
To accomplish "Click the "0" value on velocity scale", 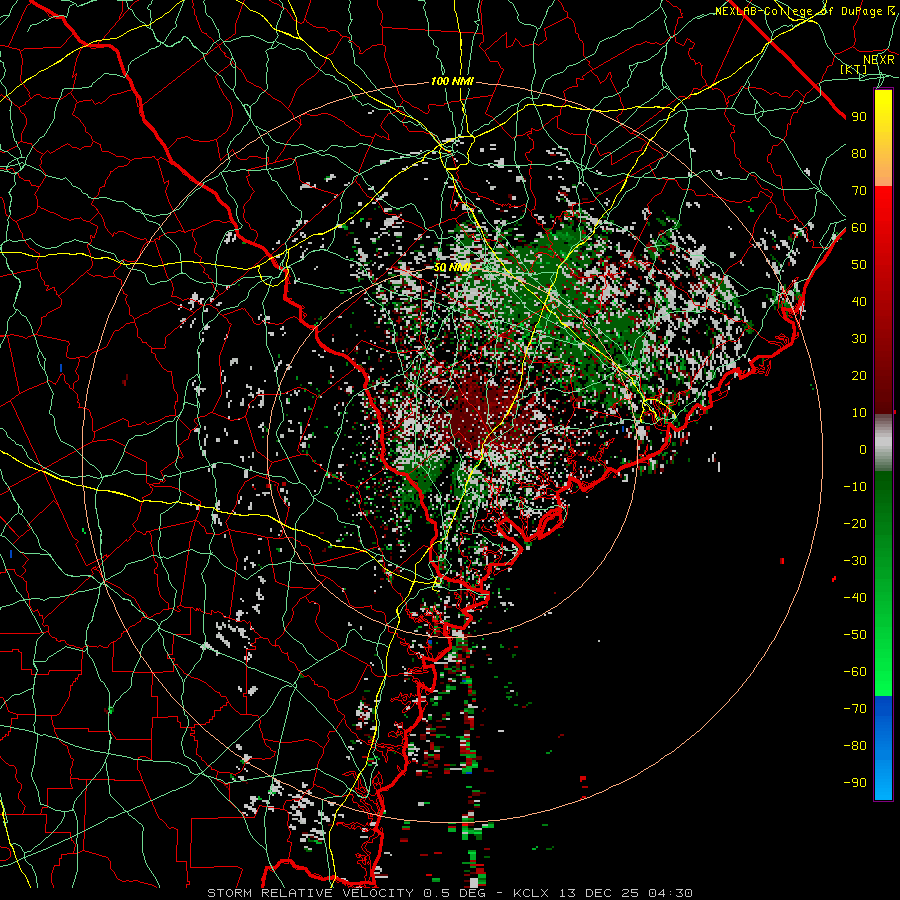I will (x=863, y=449).
